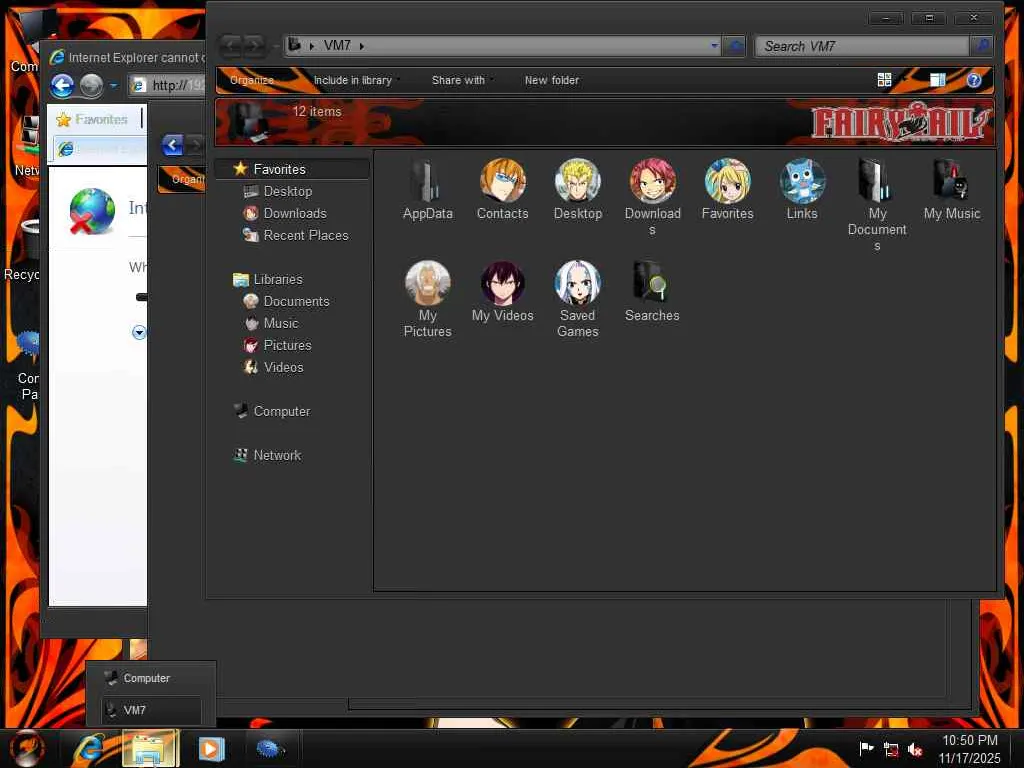1024x768 pixels.
Task: Click the New folder button
Action: [552, 80]
